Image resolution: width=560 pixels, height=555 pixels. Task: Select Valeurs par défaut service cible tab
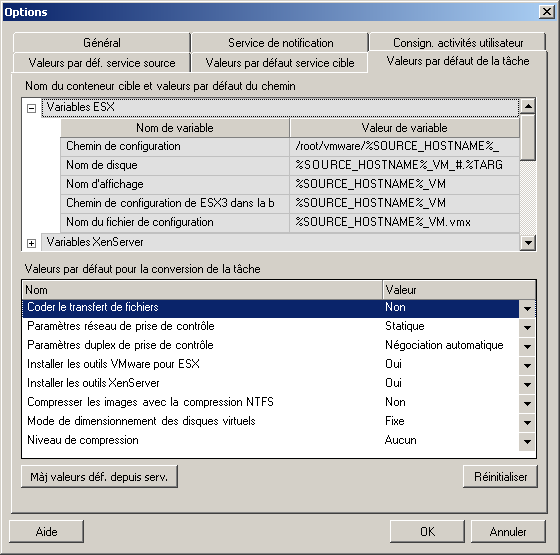coord(280,63)
